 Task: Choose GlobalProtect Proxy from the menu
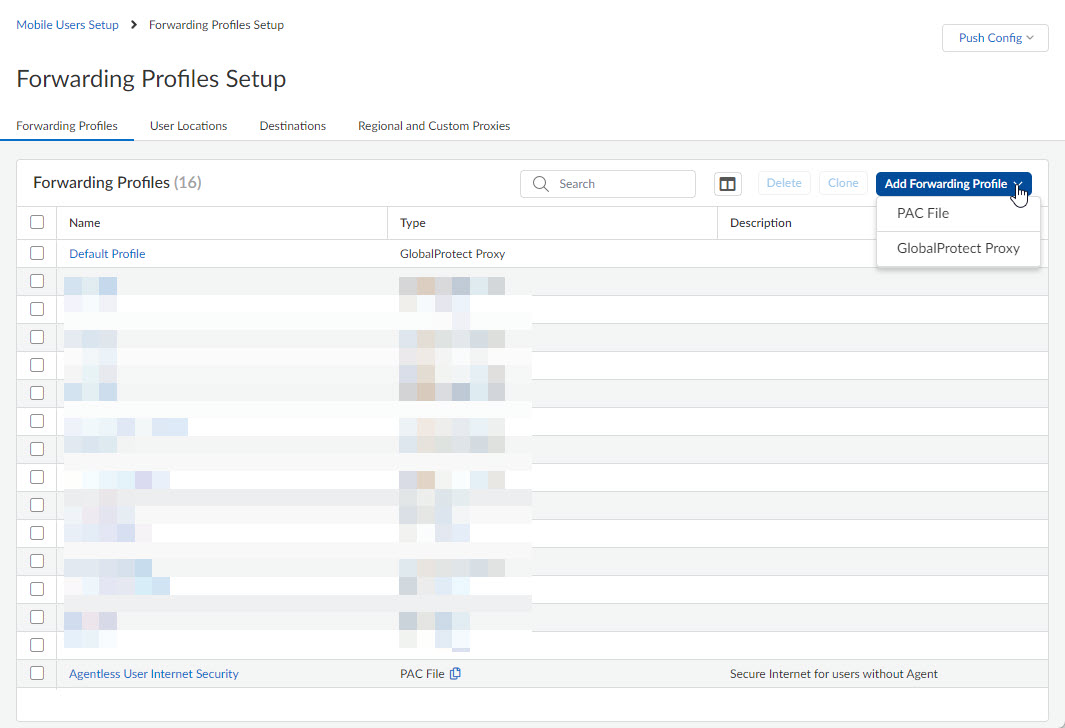point(958,248)
